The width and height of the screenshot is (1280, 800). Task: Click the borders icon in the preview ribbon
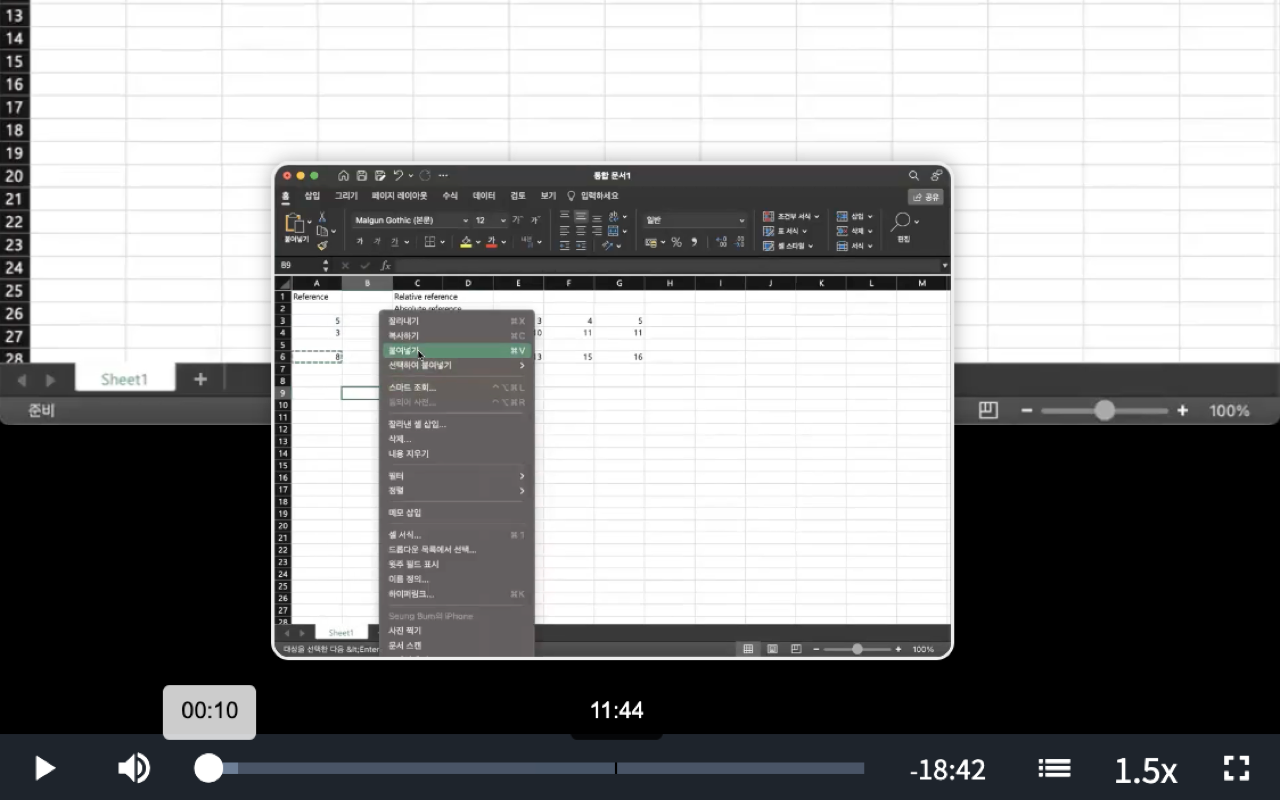(x=429, y=242)
